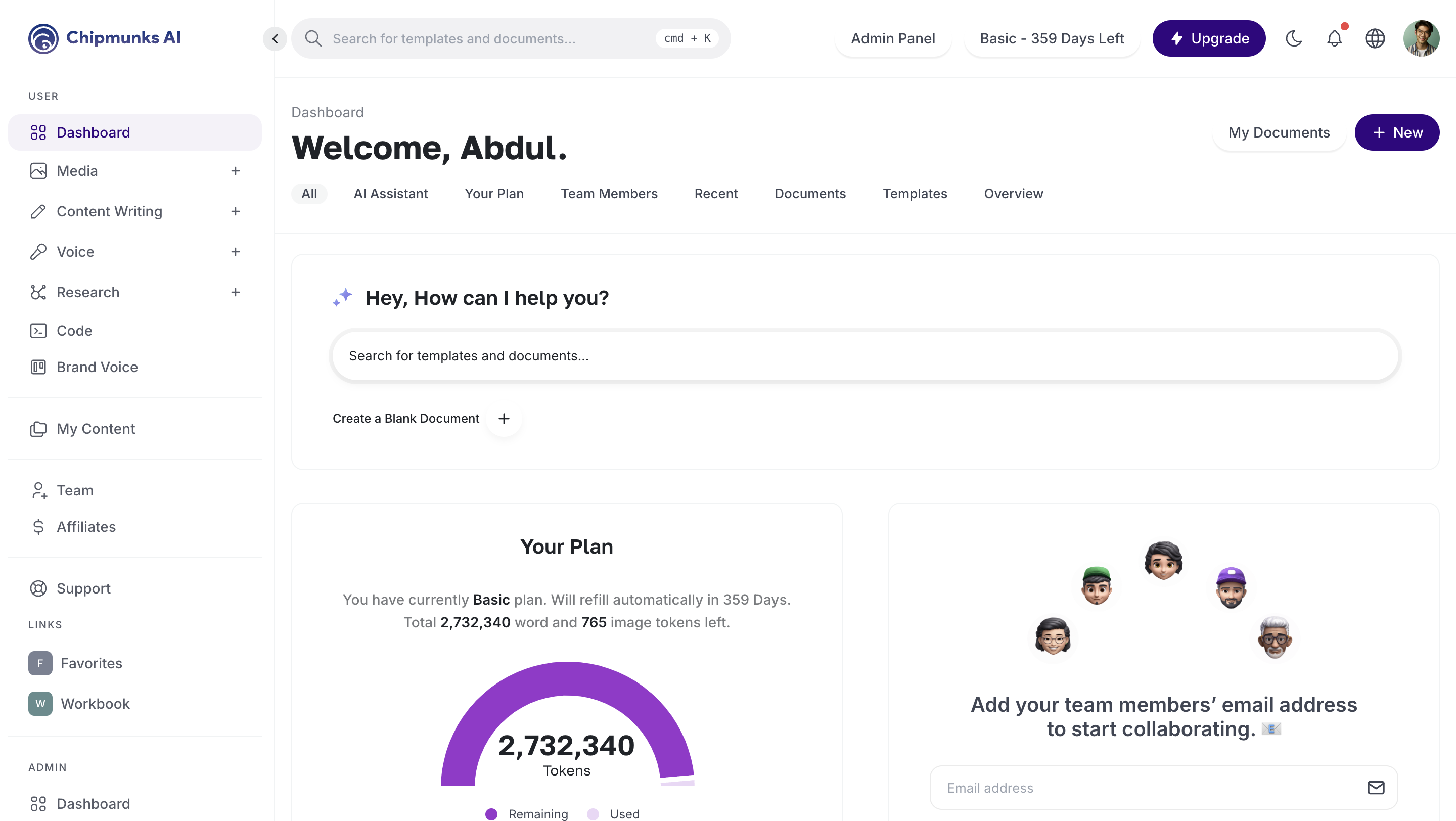The height and width of the screenshot is (821, 1456).
Task: Click the notifications bell icon
Action: [x=1335, y=38]
